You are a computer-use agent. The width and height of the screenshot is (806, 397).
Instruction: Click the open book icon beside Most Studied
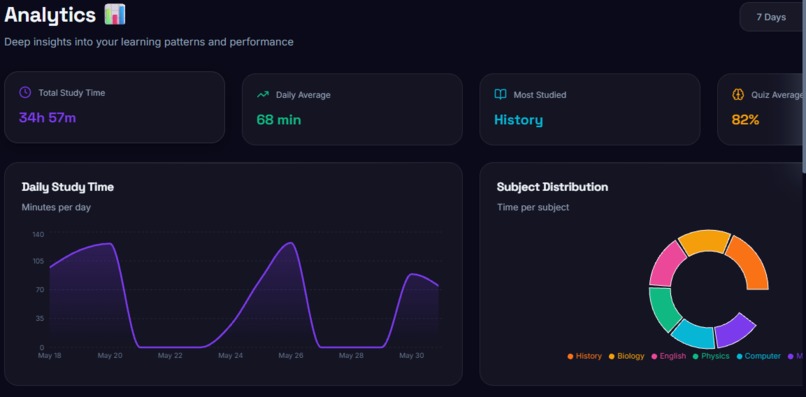[500, 95]
